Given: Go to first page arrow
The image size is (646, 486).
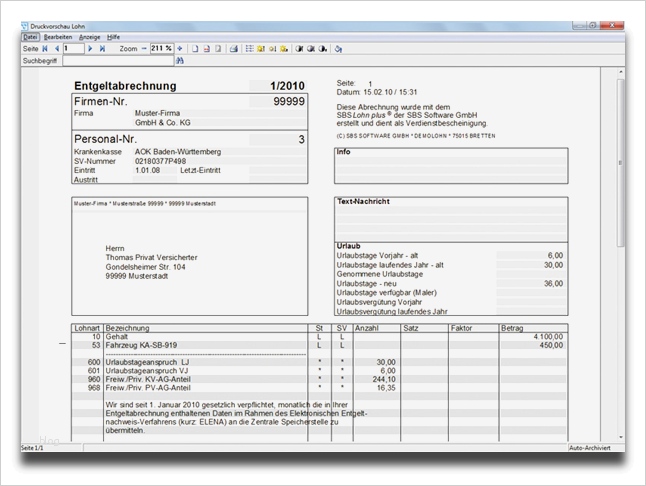Looking at the screenshot, I should pos(45,49).
